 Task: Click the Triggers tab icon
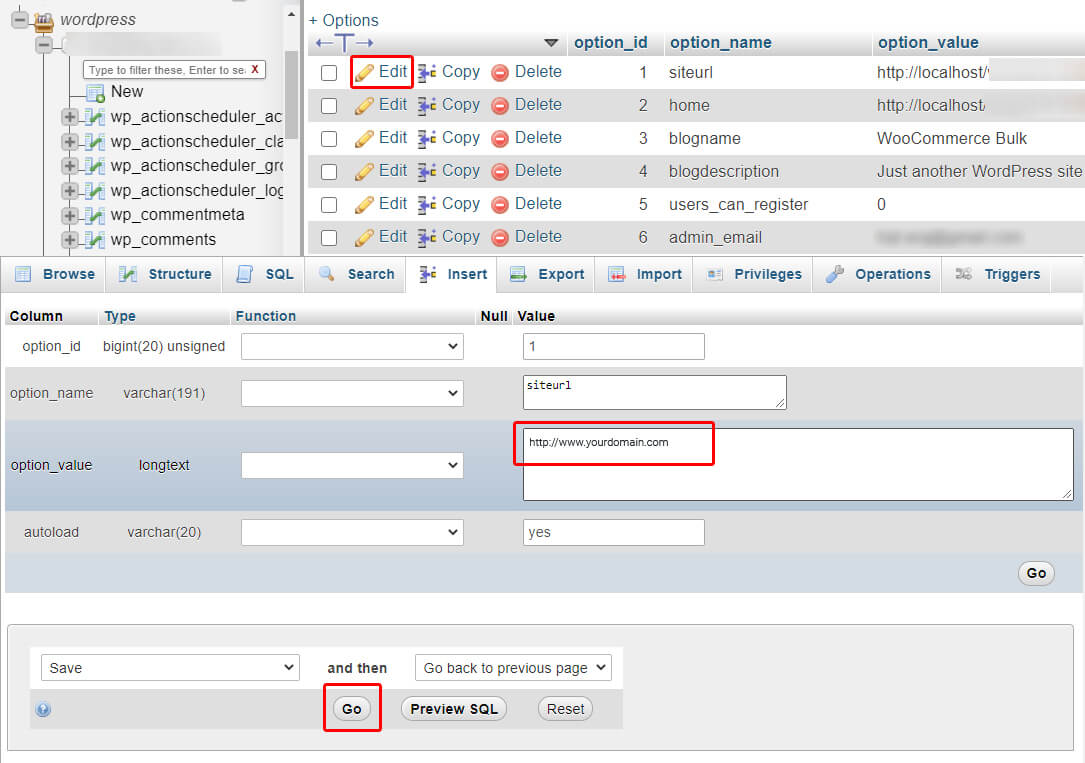[963, 274]
